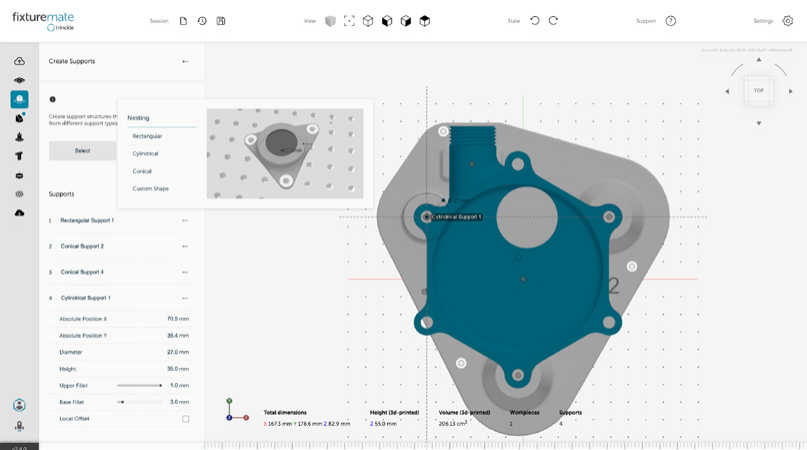The height and width of the screenshot is (450, 807).
Task: Choose Cylindrical from the support type menu
Action: [146, 154]
